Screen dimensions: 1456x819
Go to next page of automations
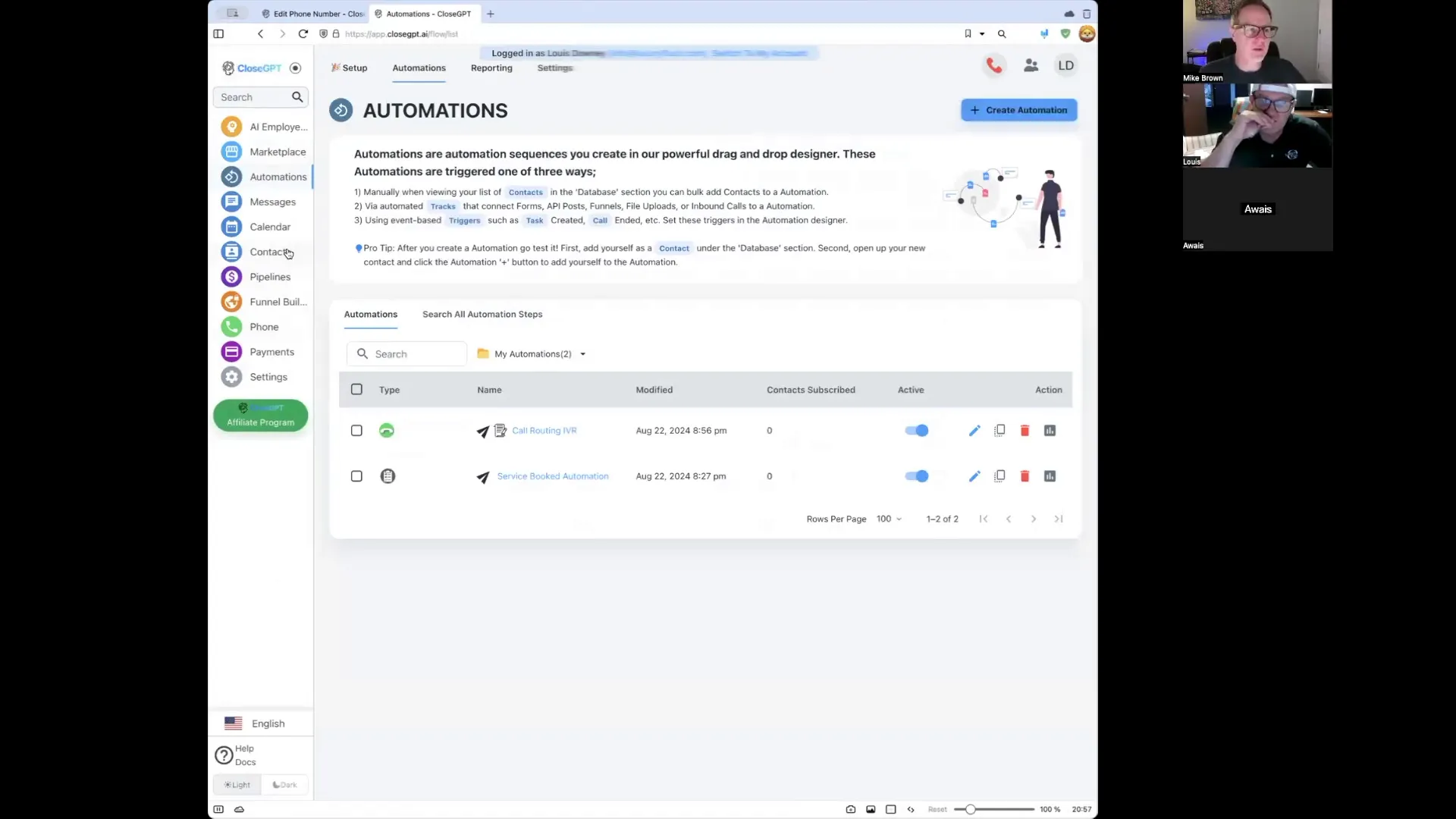1033,519
